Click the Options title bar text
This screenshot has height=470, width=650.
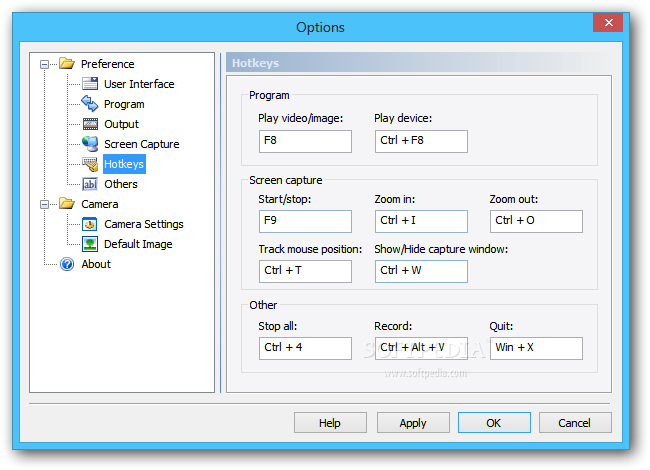(320, 27)
